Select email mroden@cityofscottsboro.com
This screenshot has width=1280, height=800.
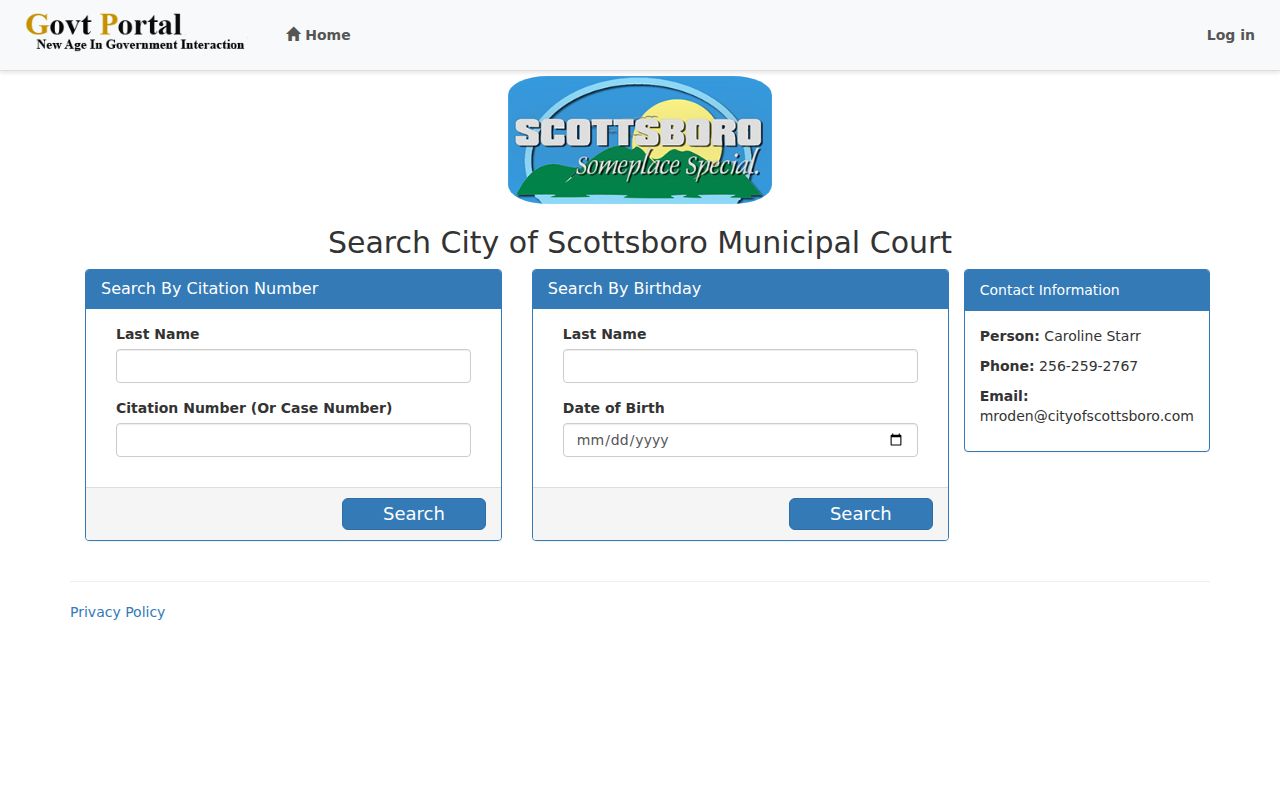pos(1087,416)
